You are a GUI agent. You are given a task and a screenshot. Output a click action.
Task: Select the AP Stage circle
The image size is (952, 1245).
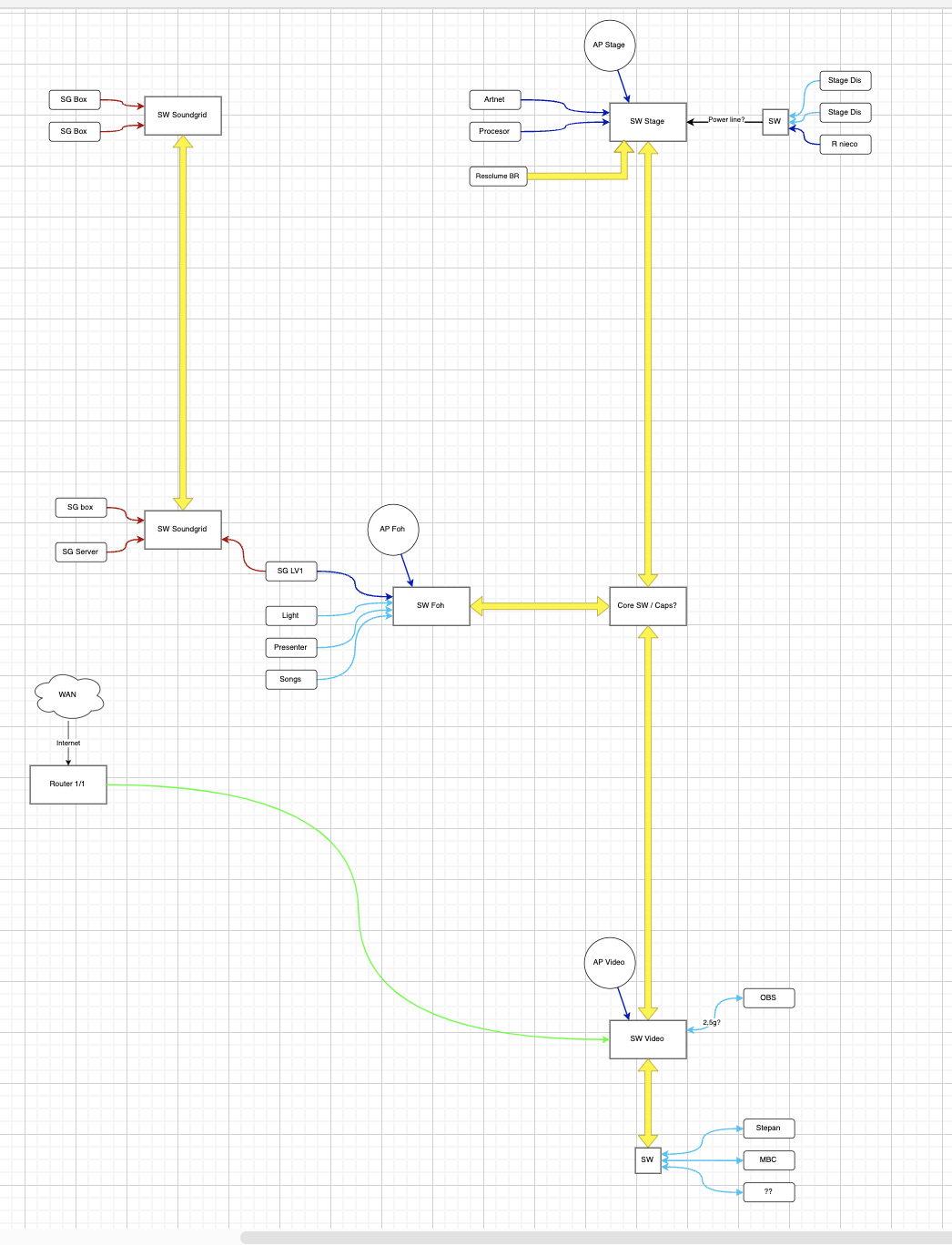tap(609, 46)
